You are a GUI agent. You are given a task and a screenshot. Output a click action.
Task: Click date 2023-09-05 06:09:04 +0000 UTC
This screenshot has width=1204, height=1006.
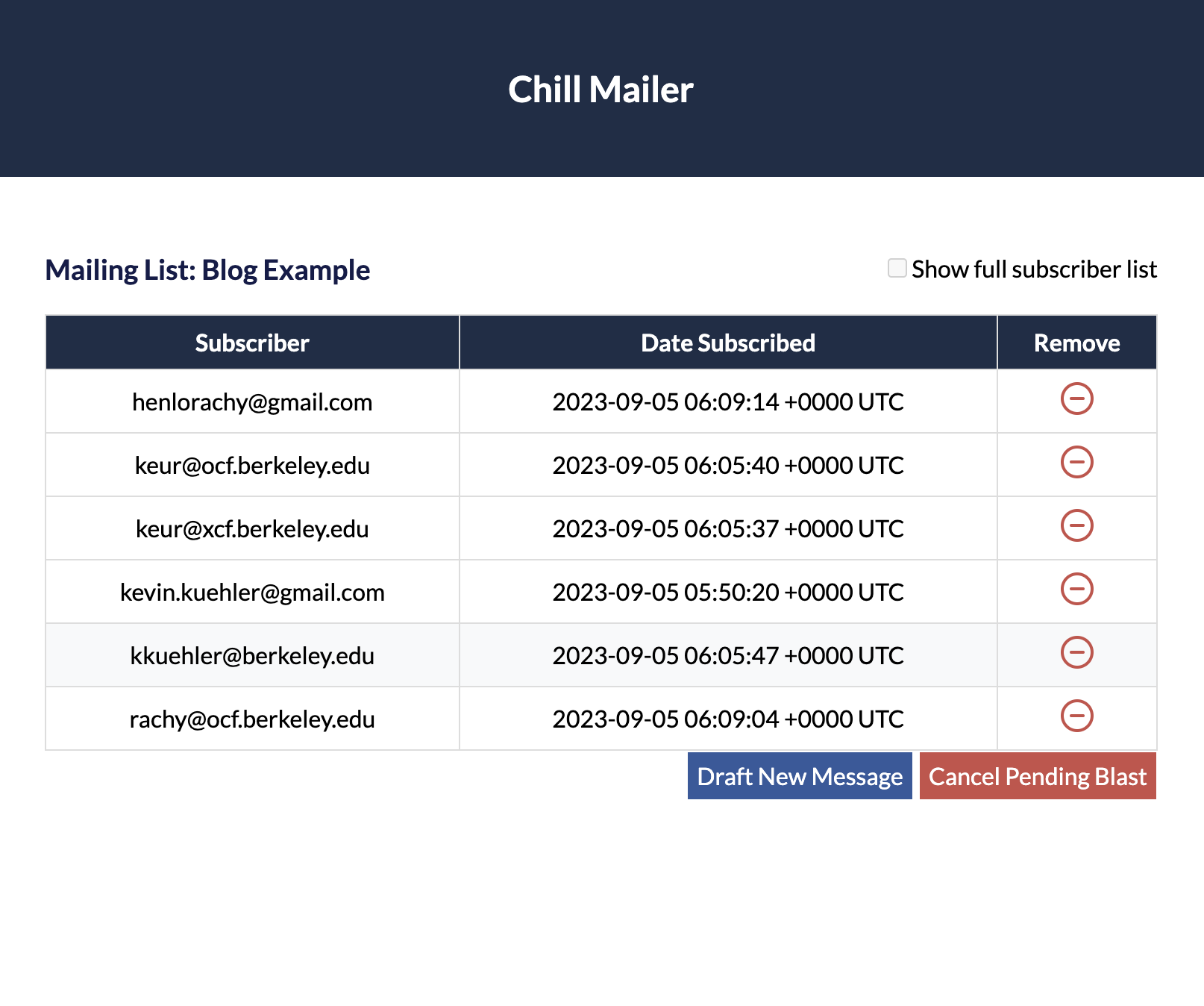pyautogui.click(x=728, y=719)
